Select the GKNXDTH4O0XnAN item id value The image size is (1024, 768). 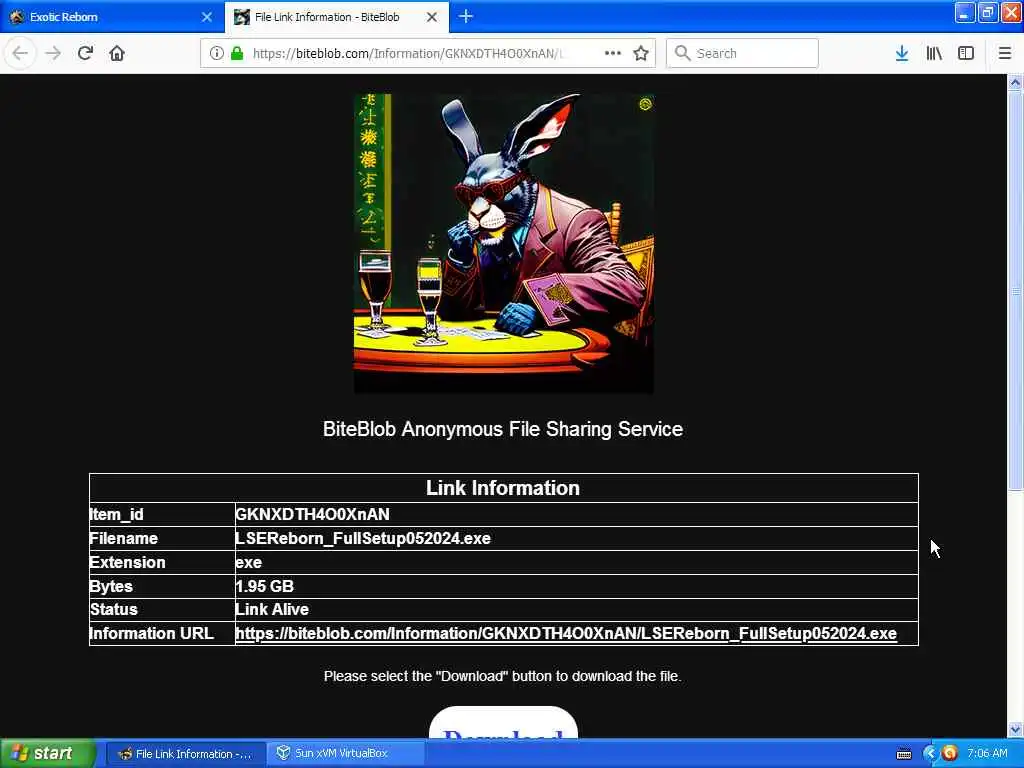312,515
